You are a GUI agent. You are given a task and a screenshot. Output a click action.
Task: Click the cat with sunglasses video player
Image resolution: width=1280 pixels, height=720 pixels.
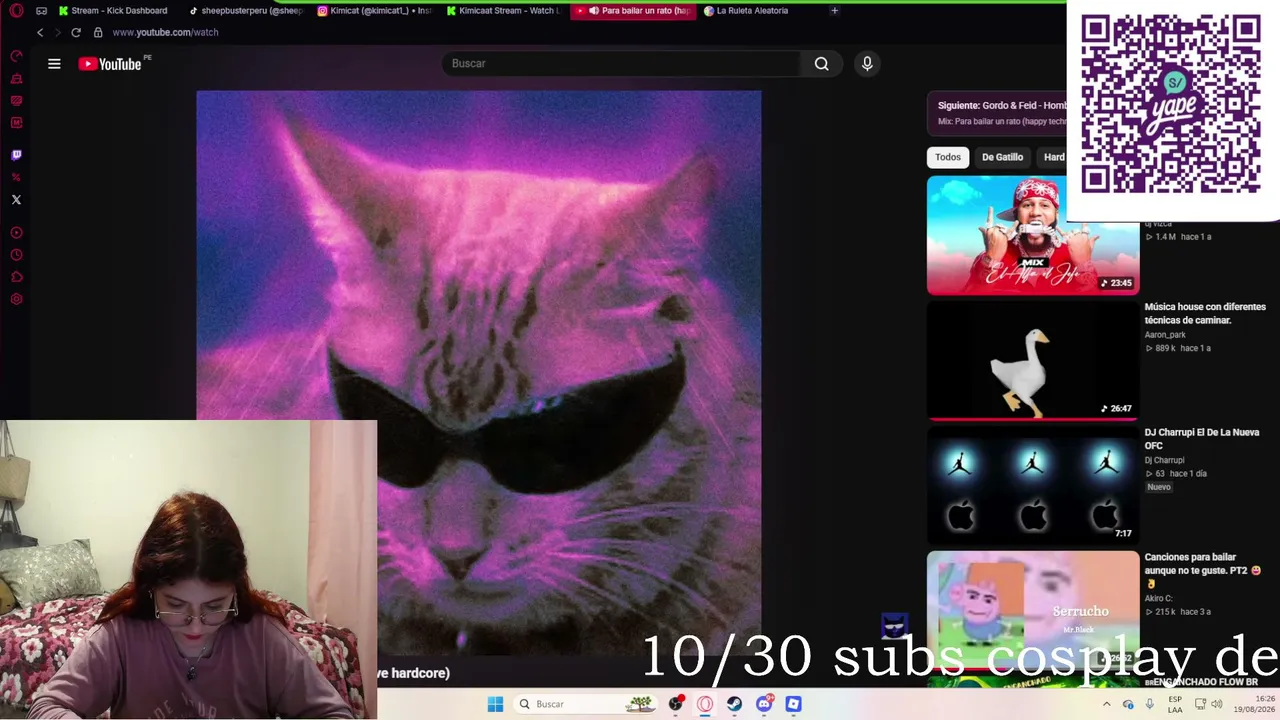479,372
